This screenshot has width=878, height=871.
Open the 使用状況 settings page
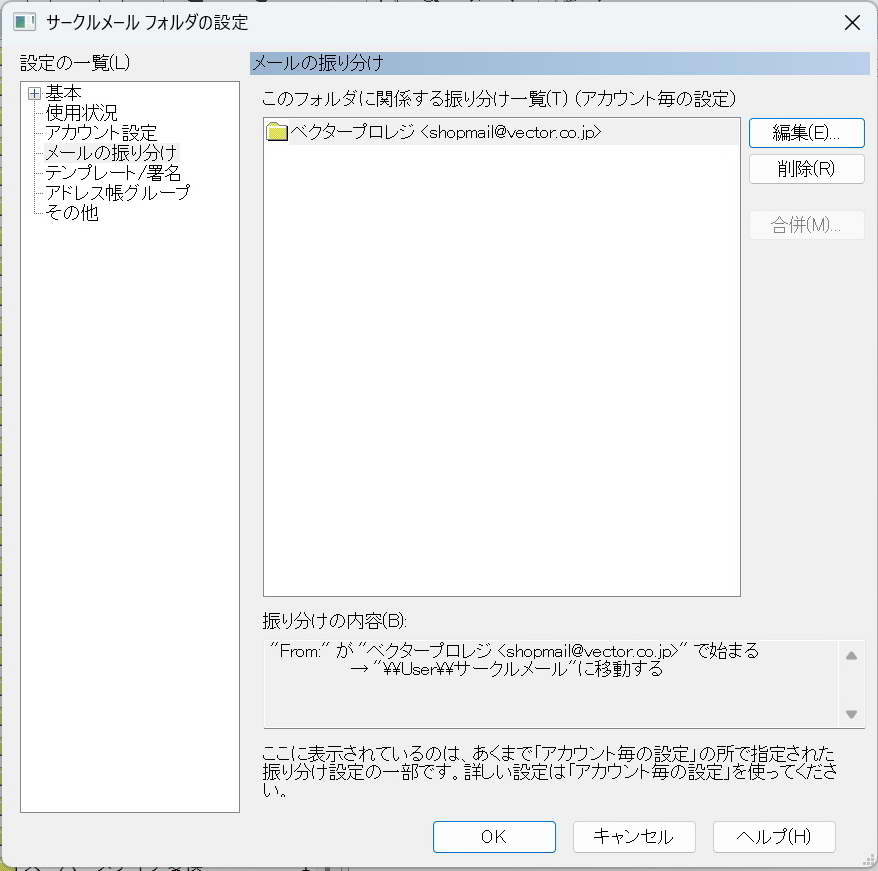(81, 113)
